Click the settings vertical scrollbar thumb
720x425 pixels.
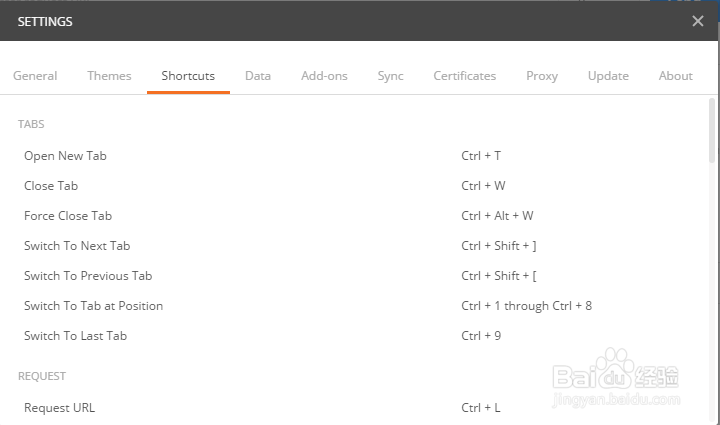pos(712,131)
